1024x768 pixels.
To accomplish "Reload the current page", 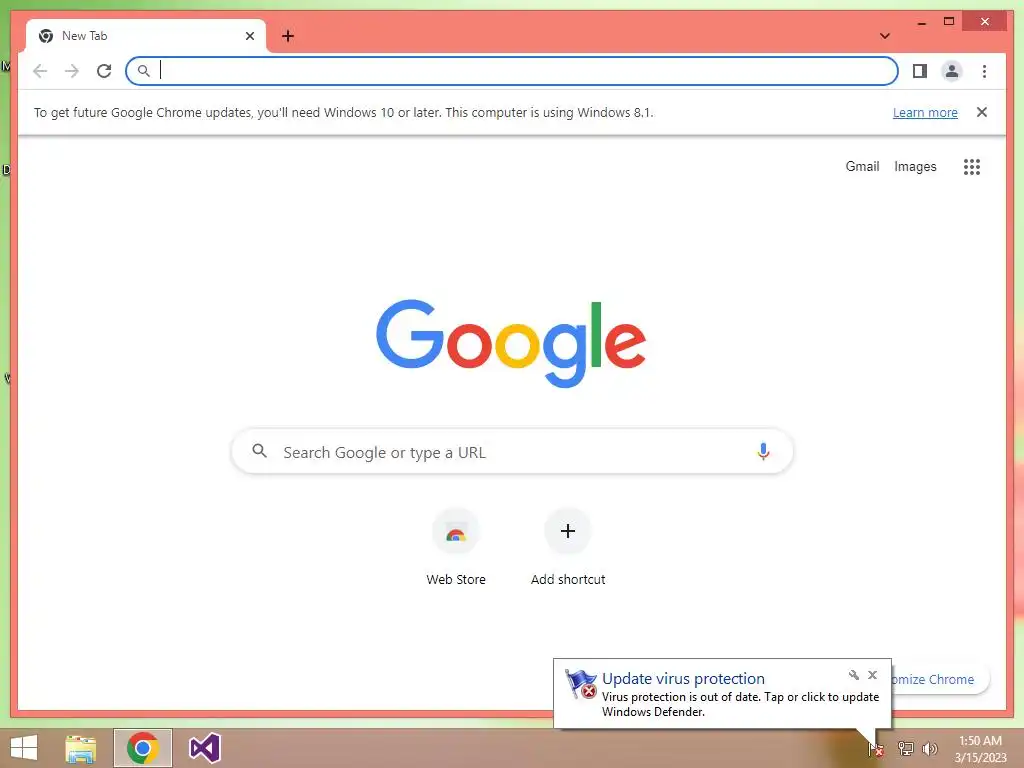I will click(x=104, y=71).
